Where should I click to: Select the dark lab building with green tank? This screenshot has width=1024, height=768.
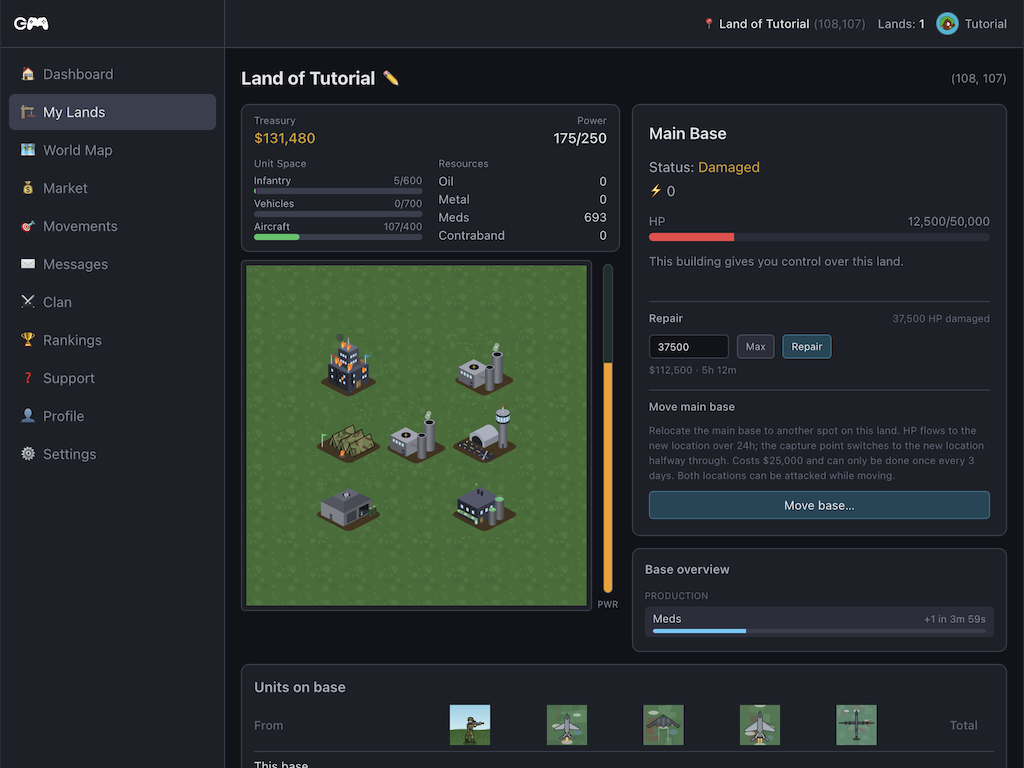tap(484, 507)
